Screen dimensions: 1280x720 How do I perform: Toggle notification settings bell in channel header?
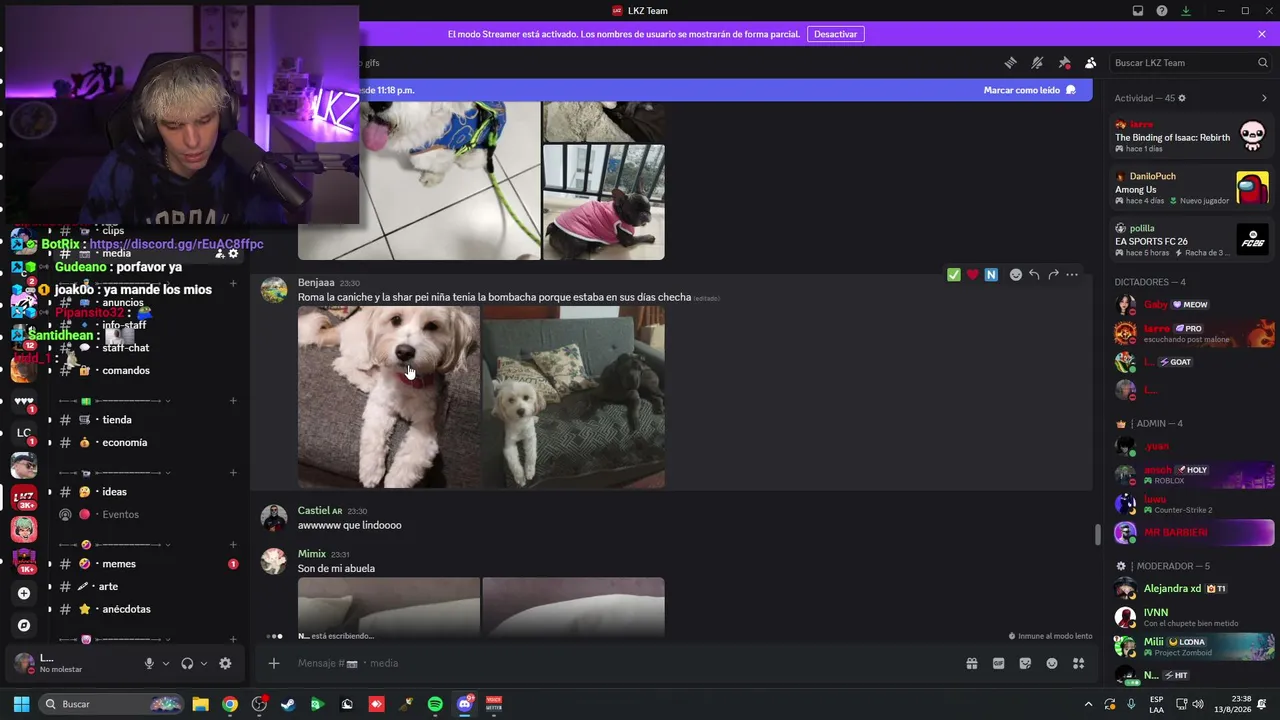tap(1037, 63)
